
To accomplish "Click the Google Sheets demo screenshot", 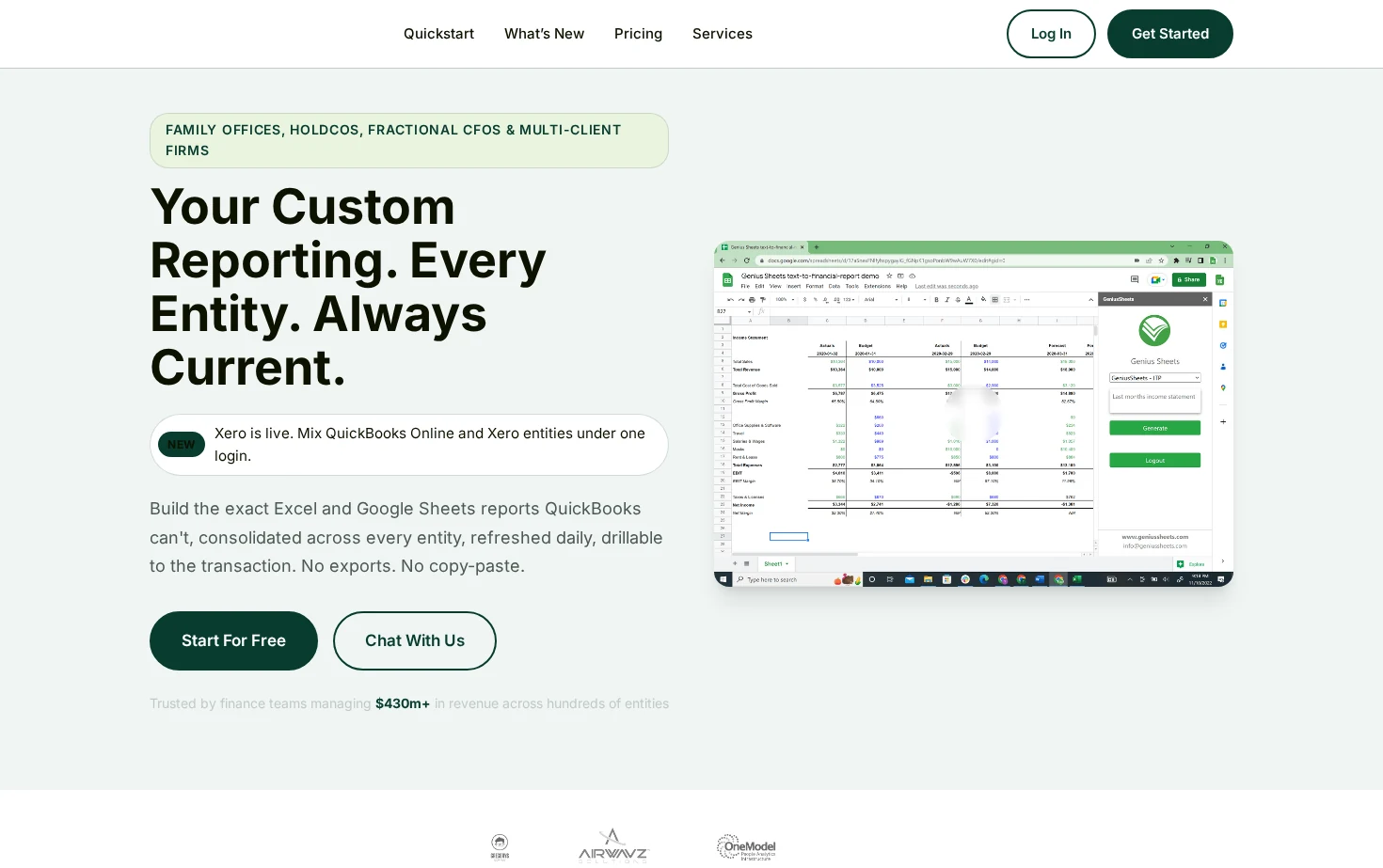I will click(974, 414).
